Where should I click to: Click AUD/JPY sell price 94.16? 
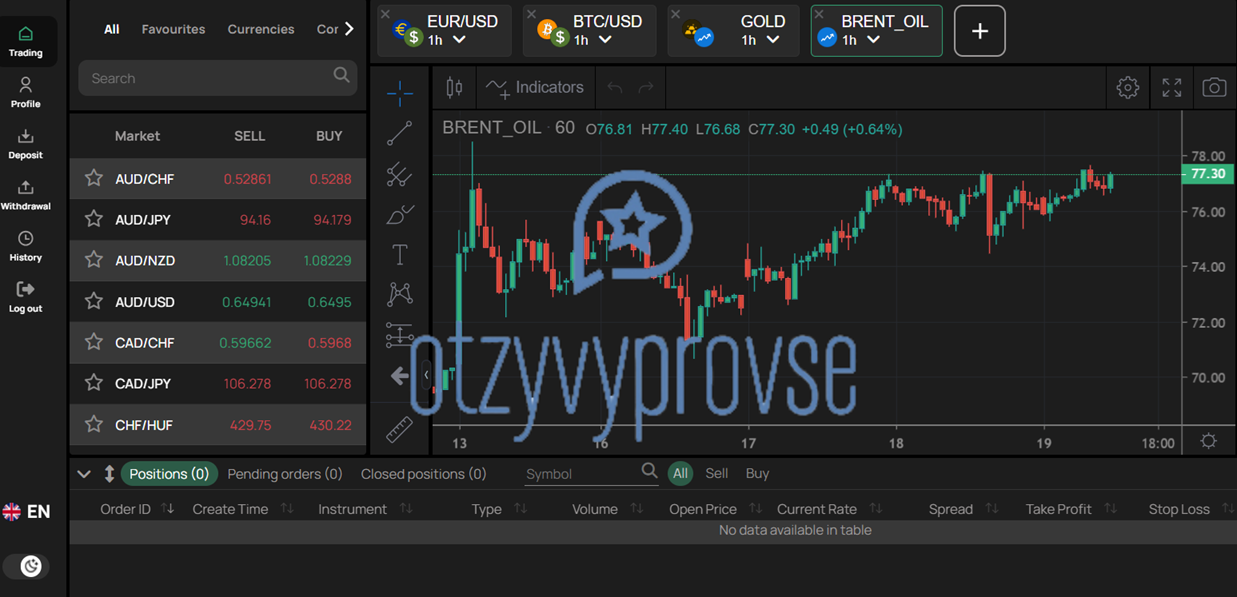(x=255, y=219)
